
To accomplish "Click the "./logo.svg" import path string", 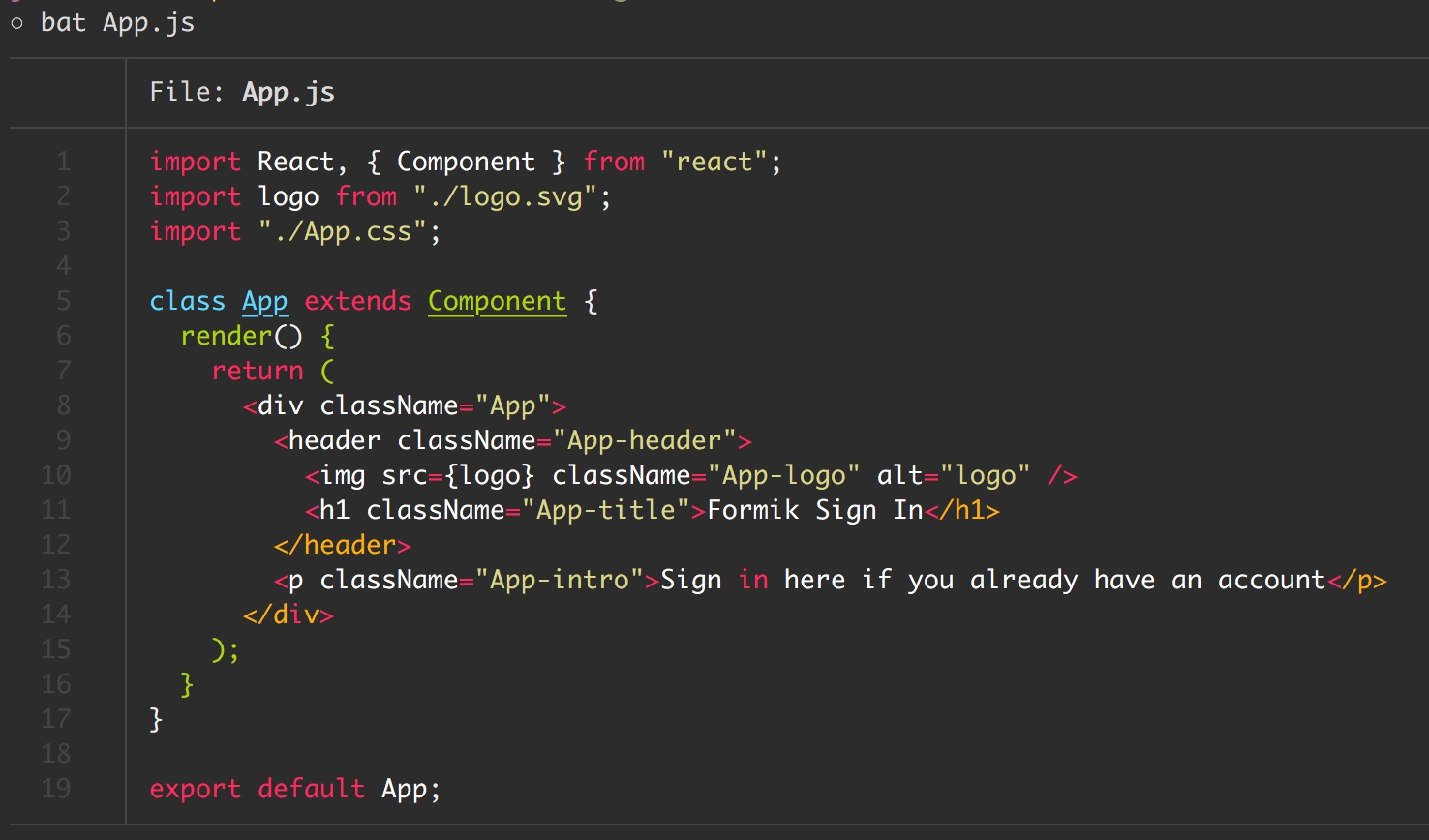I will click(512, 196).
